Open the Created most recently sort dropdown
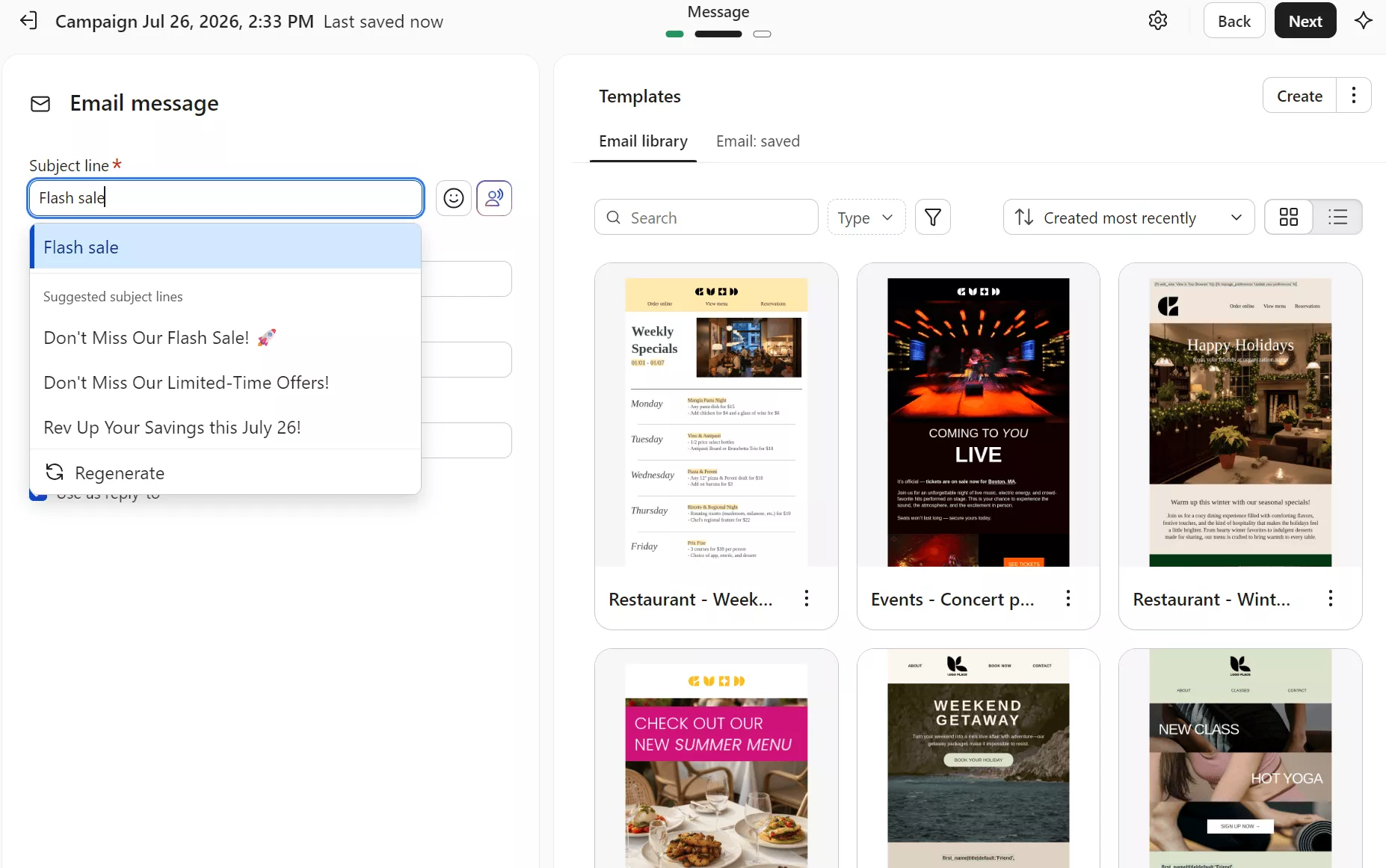 click(1129, 218)
